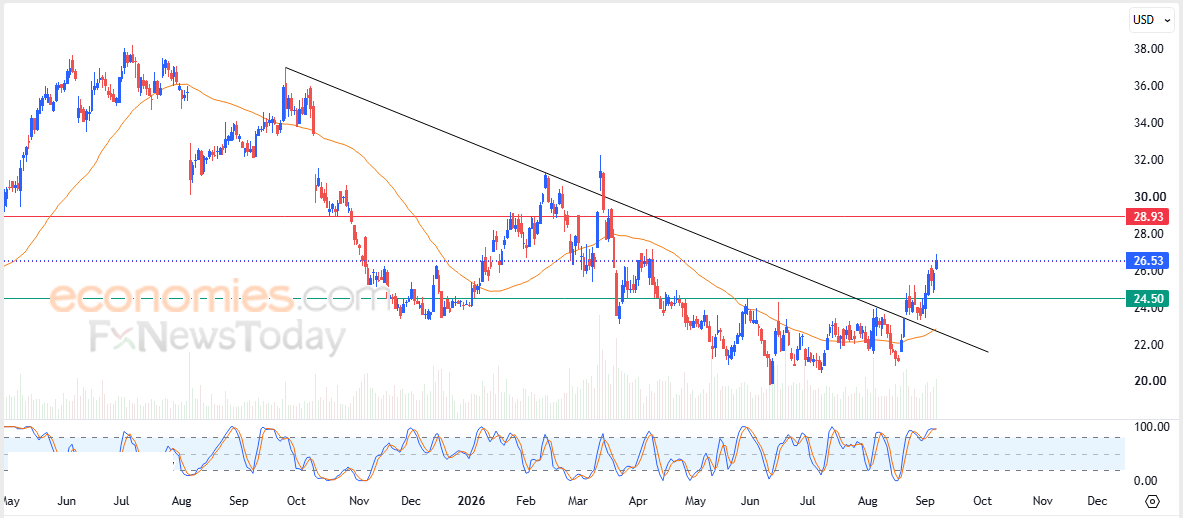Click the Apr label on time axis
Viewport: 1183px width, 518px height.
638,501
